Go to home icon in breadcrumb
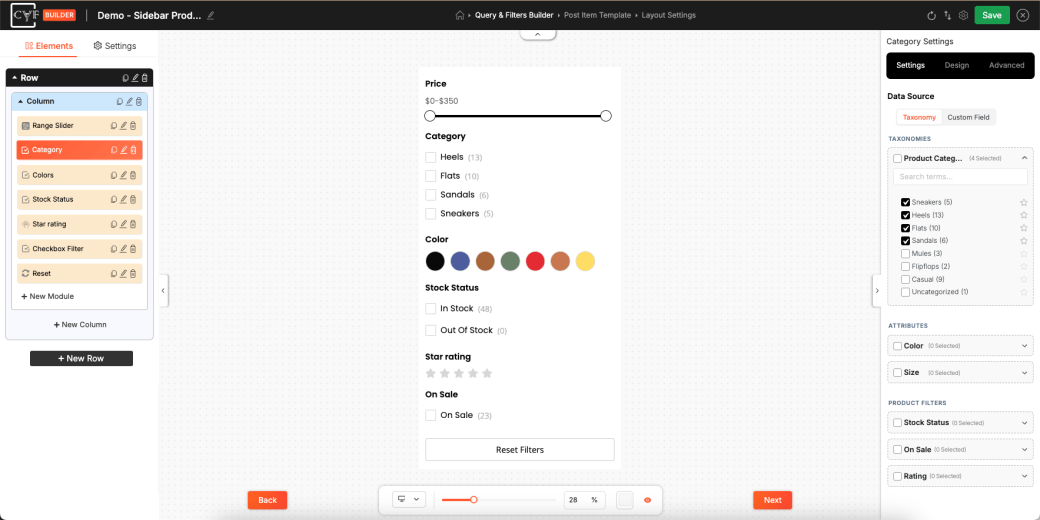The height and width of the screenshot is (520, 1040). (460, 15)
